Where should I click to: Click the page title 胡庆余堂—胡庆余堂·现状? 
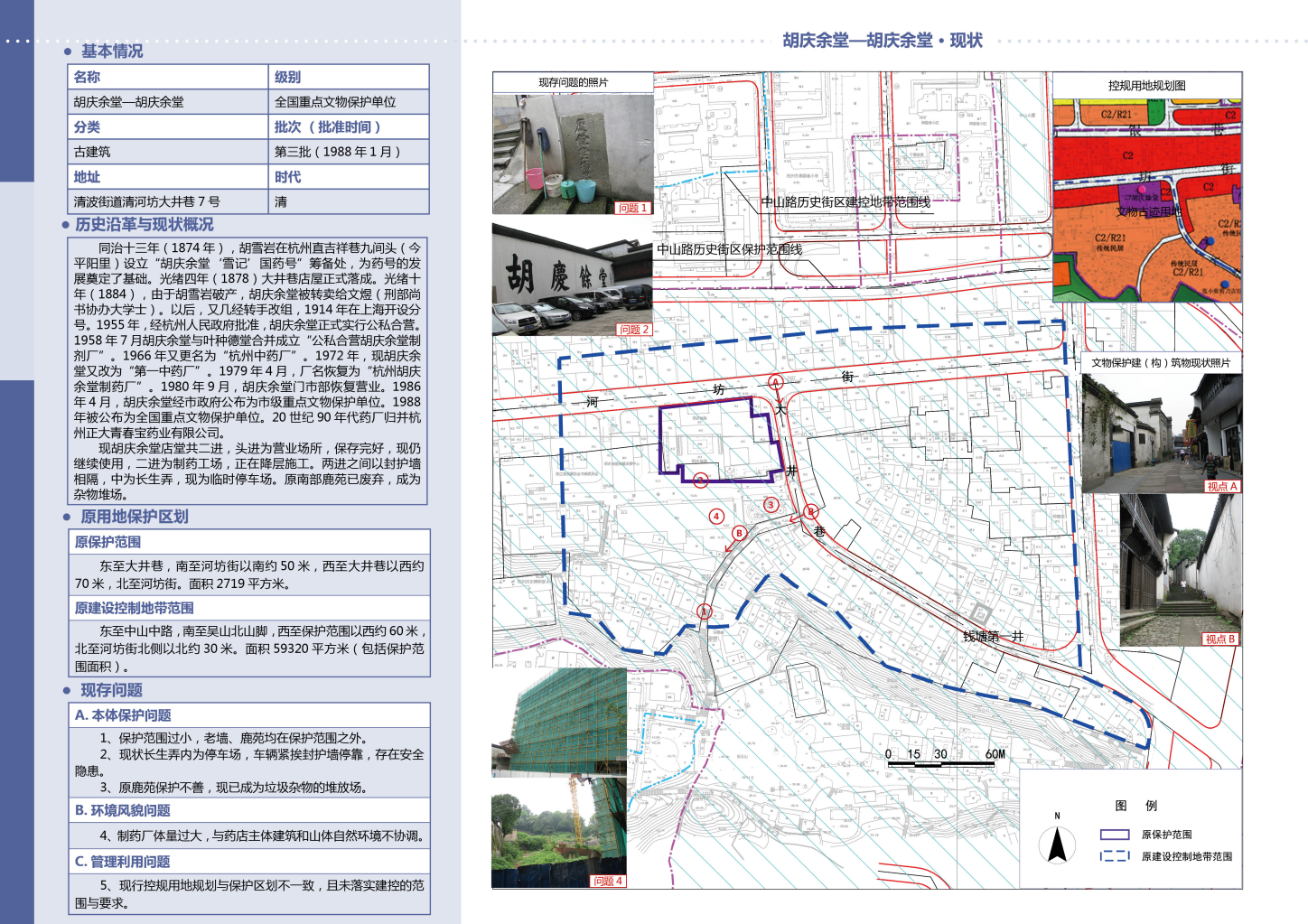(882, 41)
